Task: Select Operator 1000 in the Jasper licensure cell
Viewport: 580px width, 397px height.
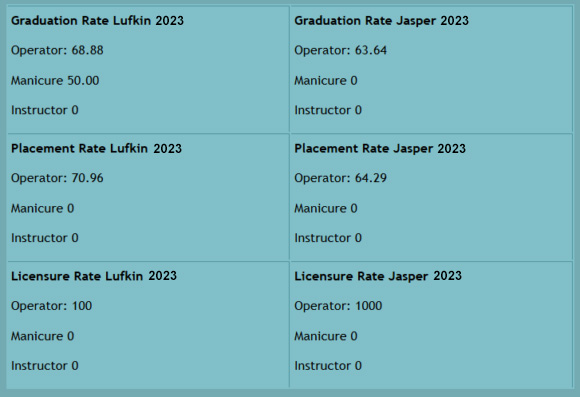Action: (x=338, y=306)
